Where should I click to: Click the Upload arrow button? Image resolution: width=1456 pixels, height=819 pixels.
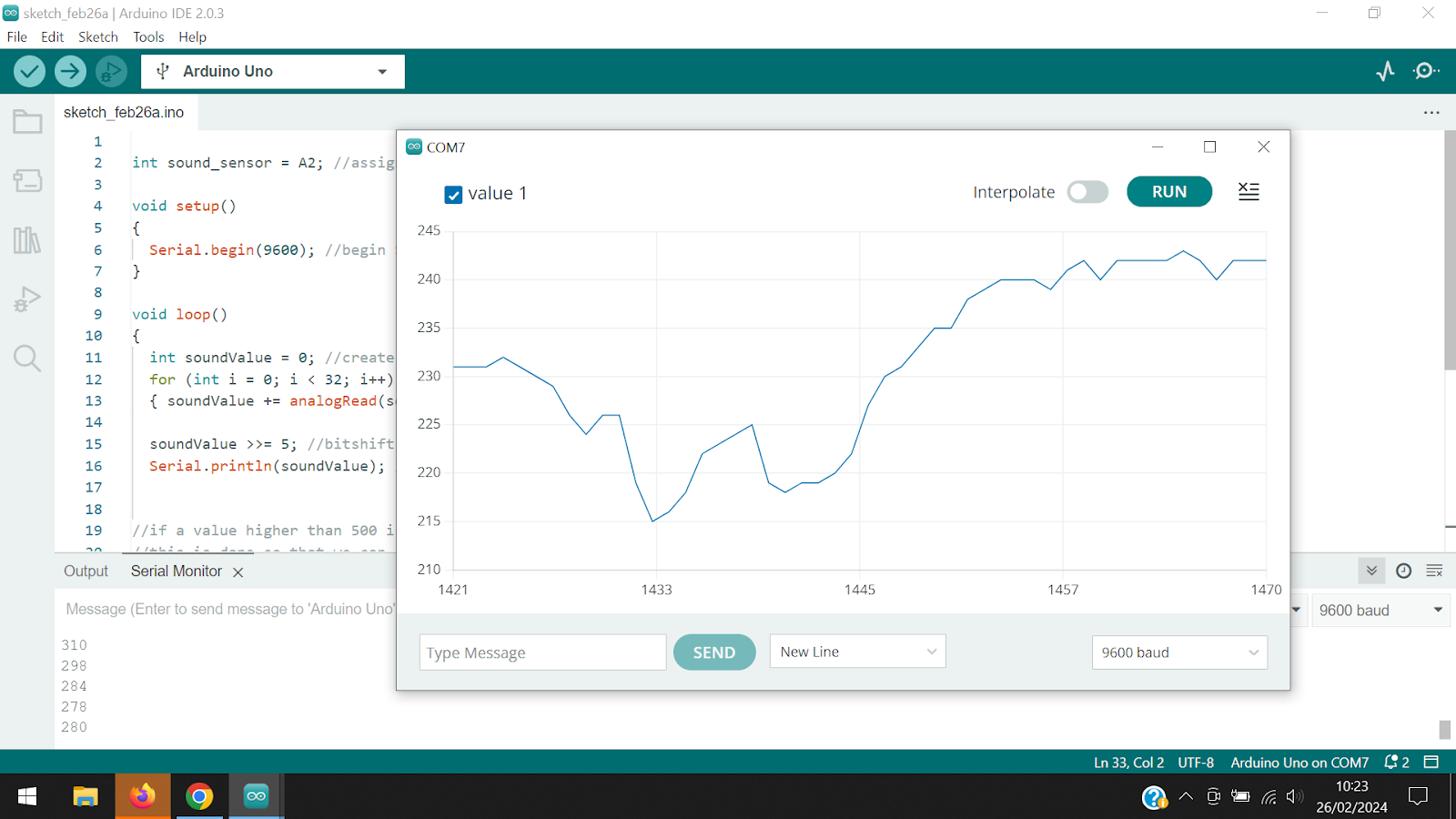point(70,71)
